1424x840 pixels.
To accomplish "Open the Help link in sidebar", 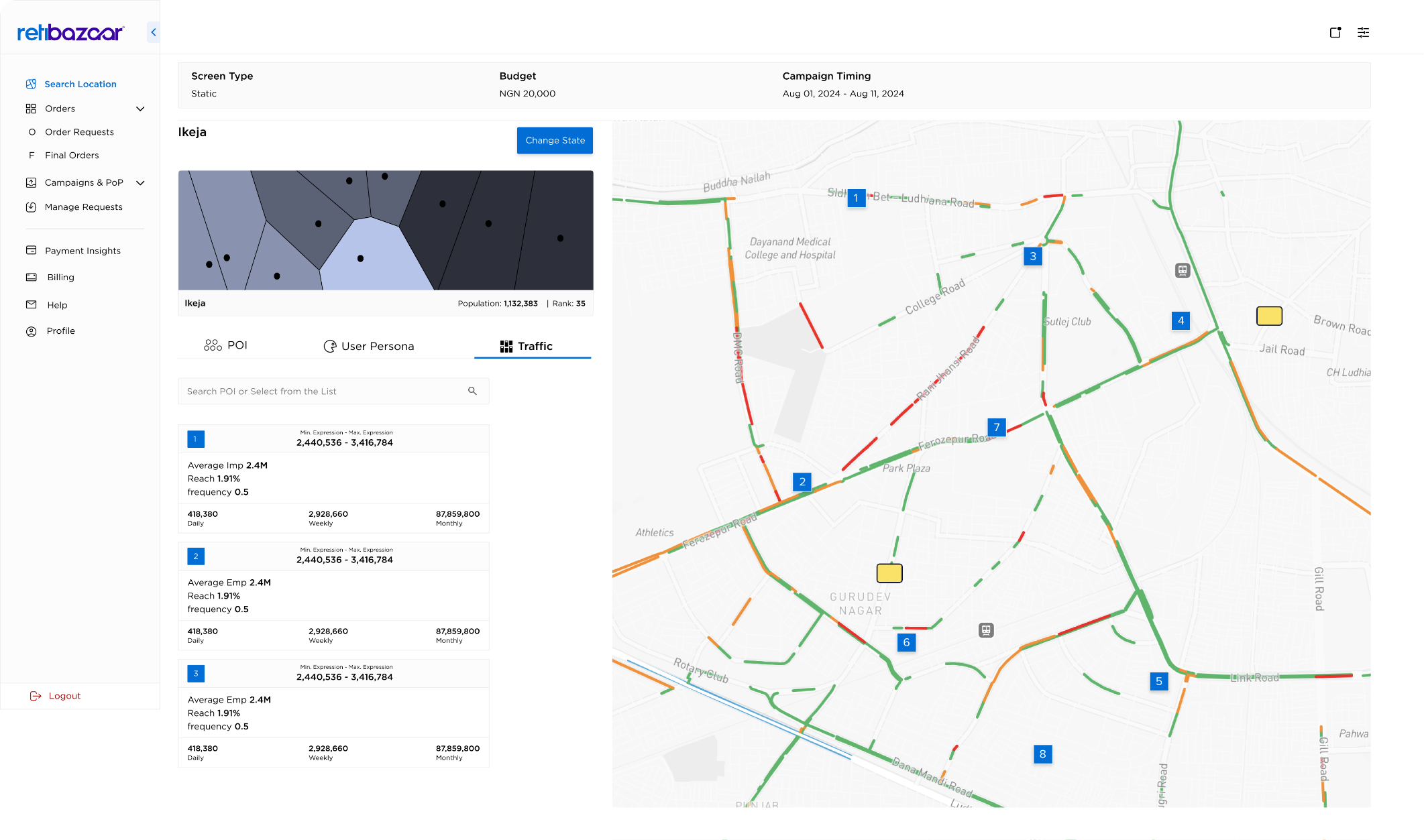I will tap(57, 304).
